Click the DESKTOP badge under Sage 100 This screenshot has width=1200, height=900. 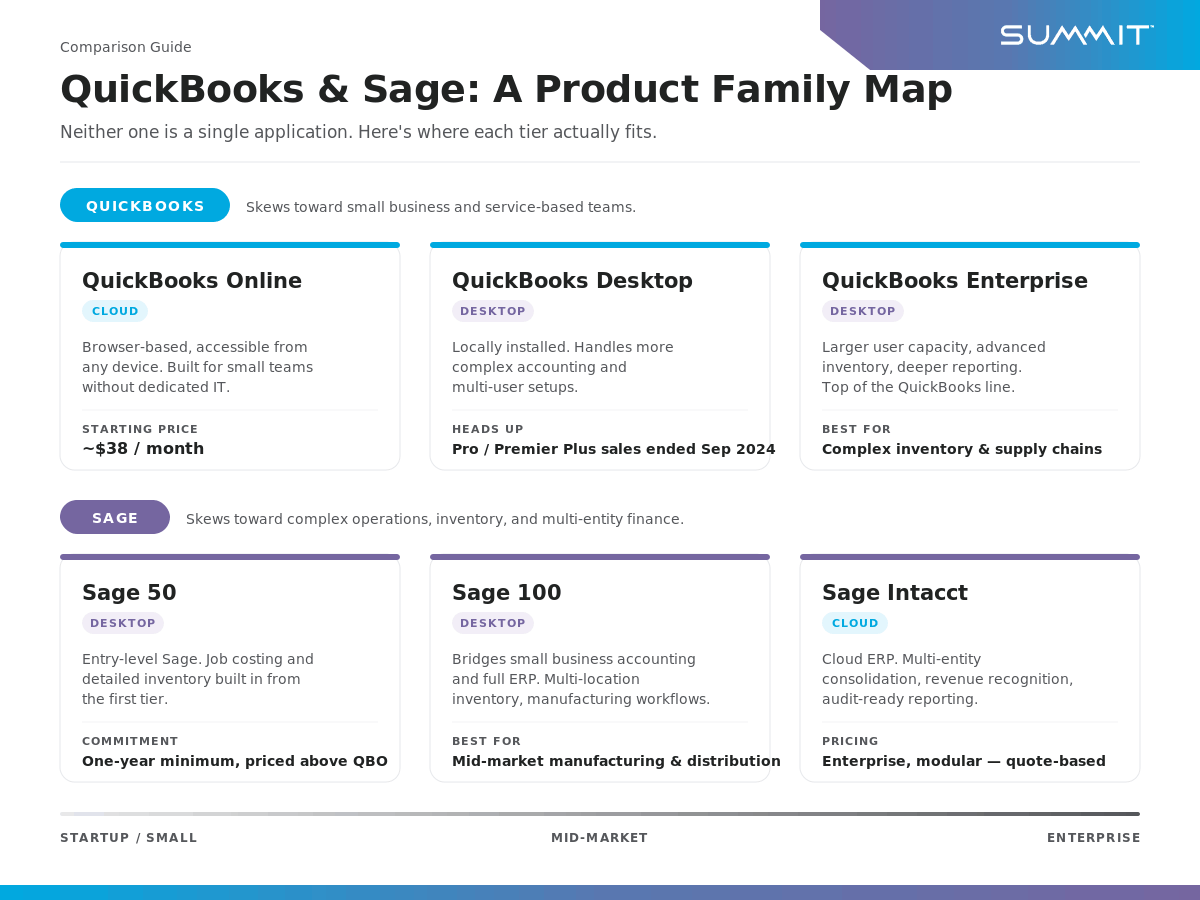[493, 623]
